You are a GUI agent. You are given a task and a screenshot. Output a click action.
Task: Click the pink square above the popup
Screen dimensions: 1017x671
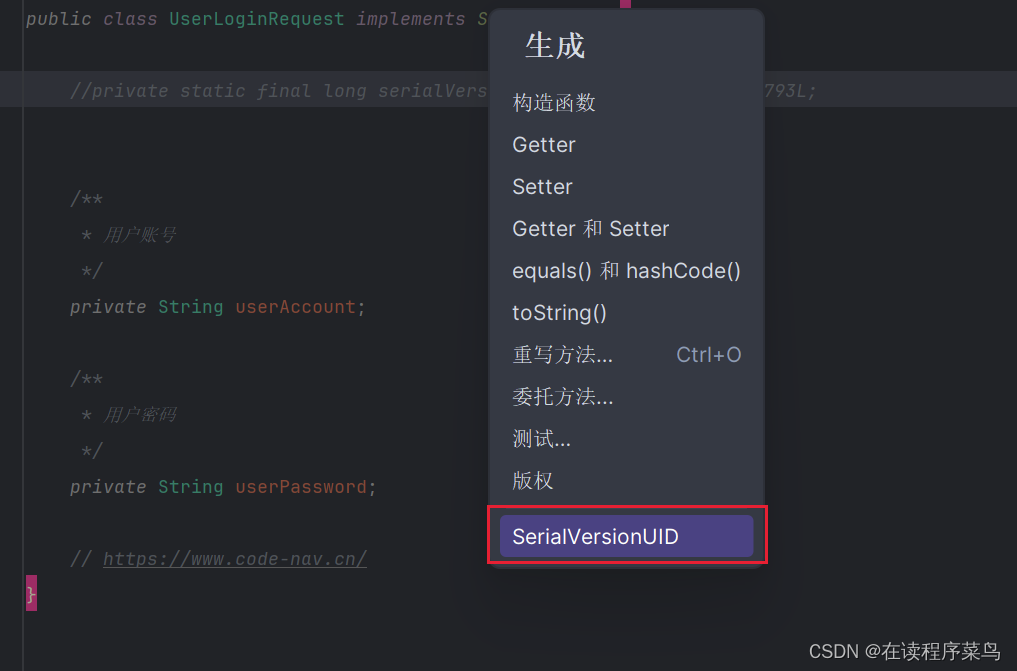click(626, 6)
